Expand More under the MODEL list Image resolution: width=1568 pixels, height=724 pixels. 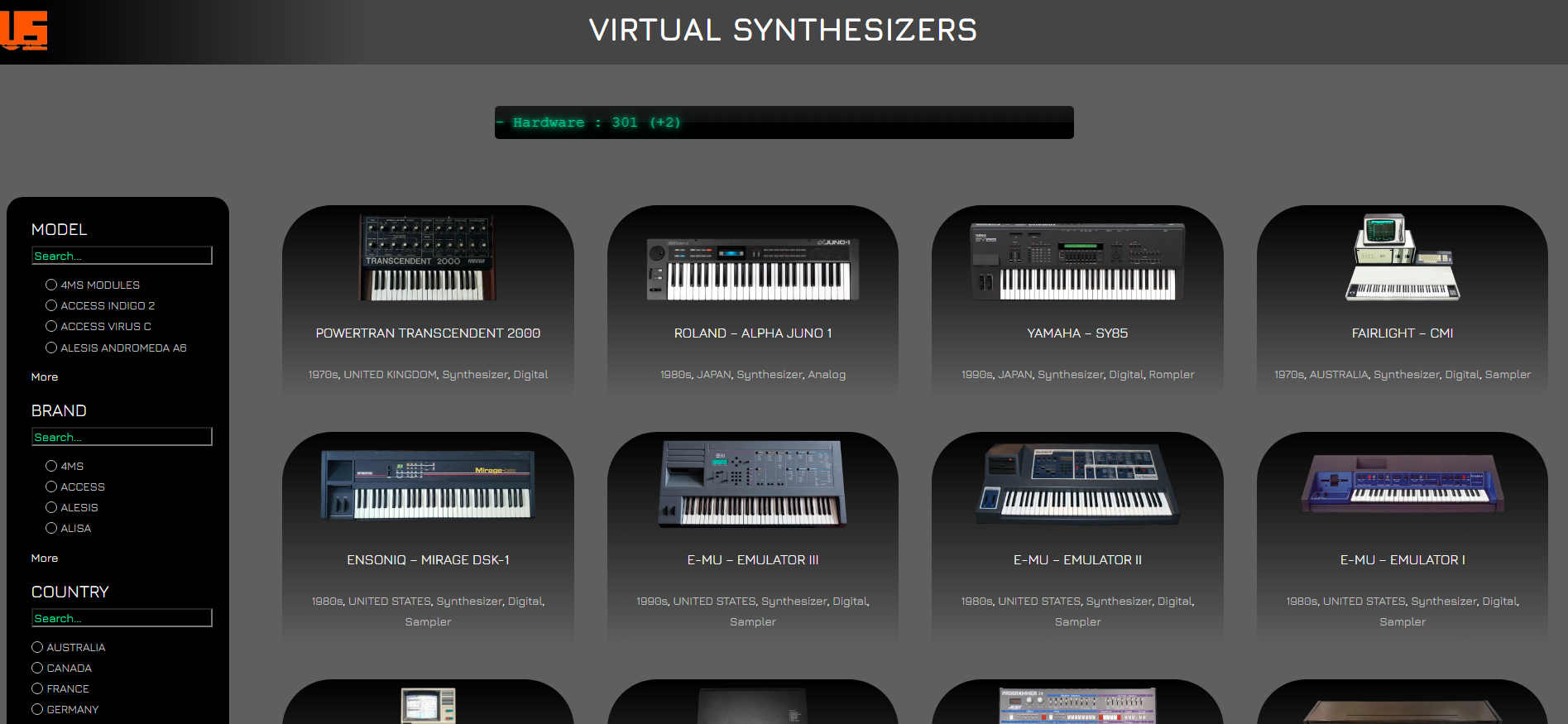(x=45, y=376)
